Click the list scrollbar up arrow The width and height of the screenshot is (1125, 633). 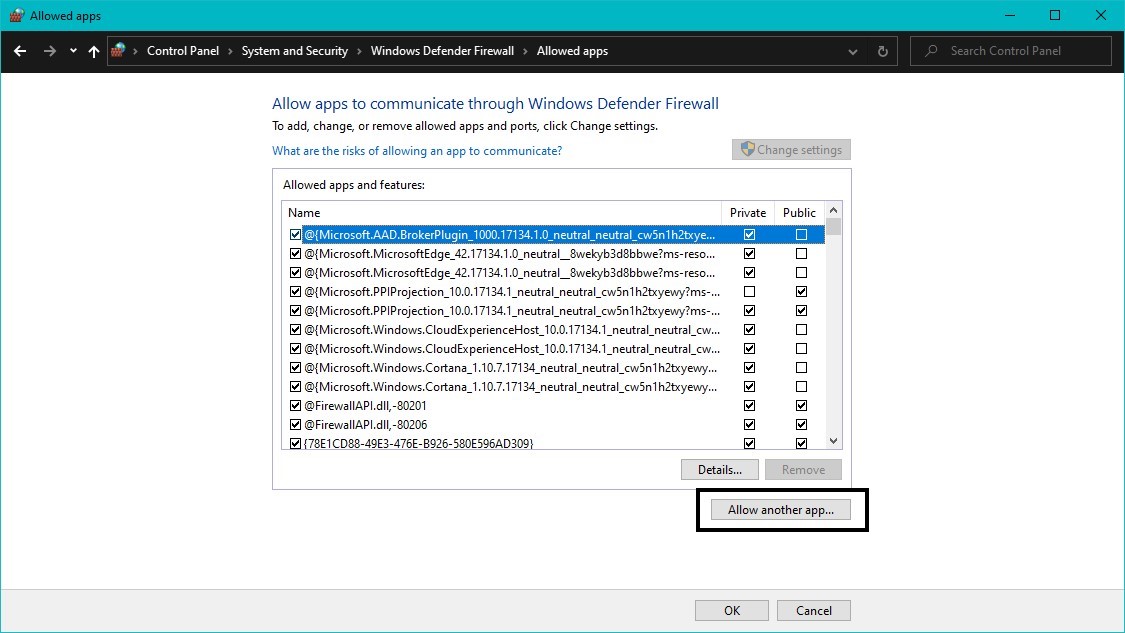(833, 210)
